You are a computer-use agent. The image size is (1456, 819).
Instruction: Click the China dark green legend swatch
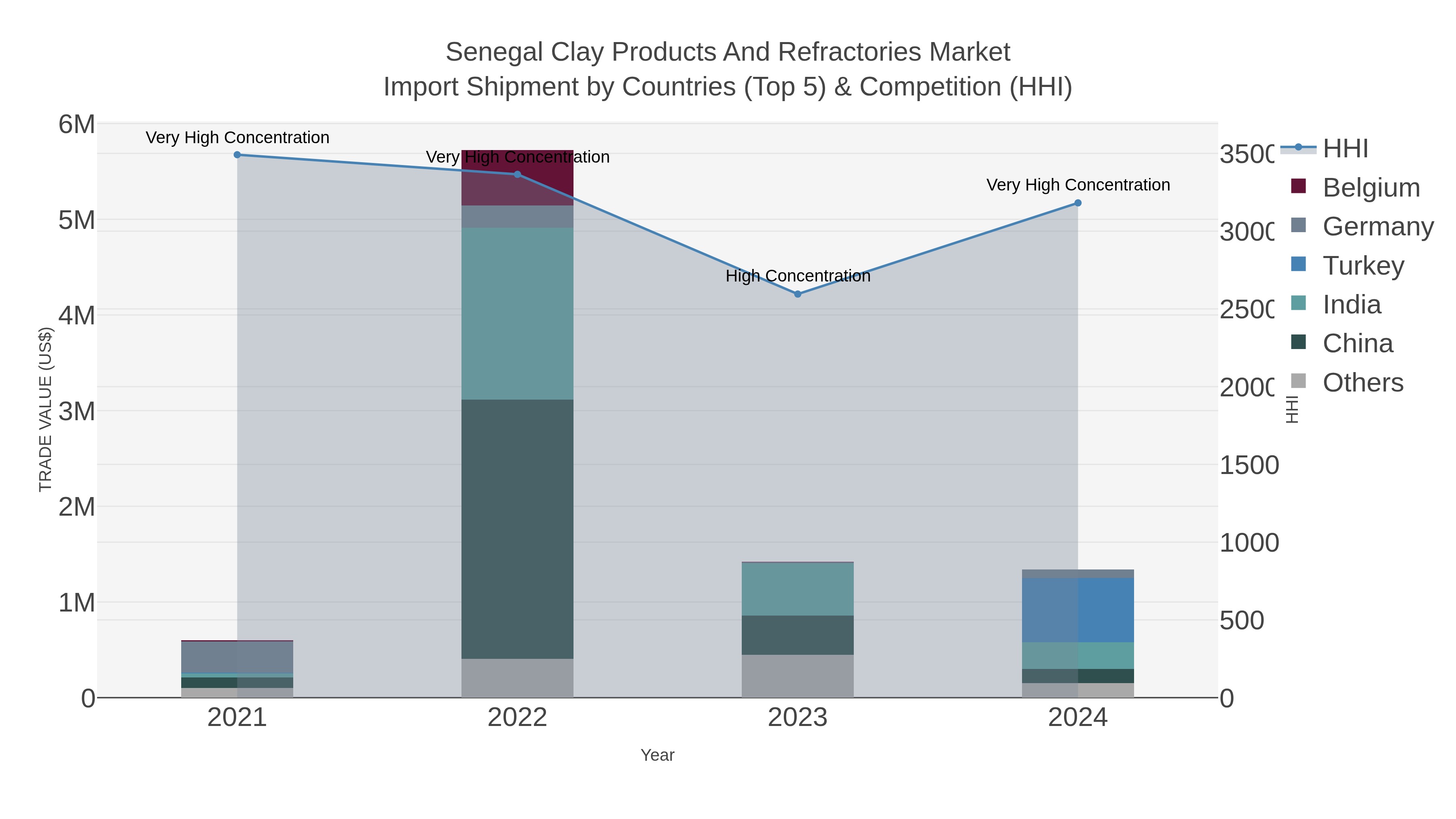pyautogui.click(x=1299, y=342)
